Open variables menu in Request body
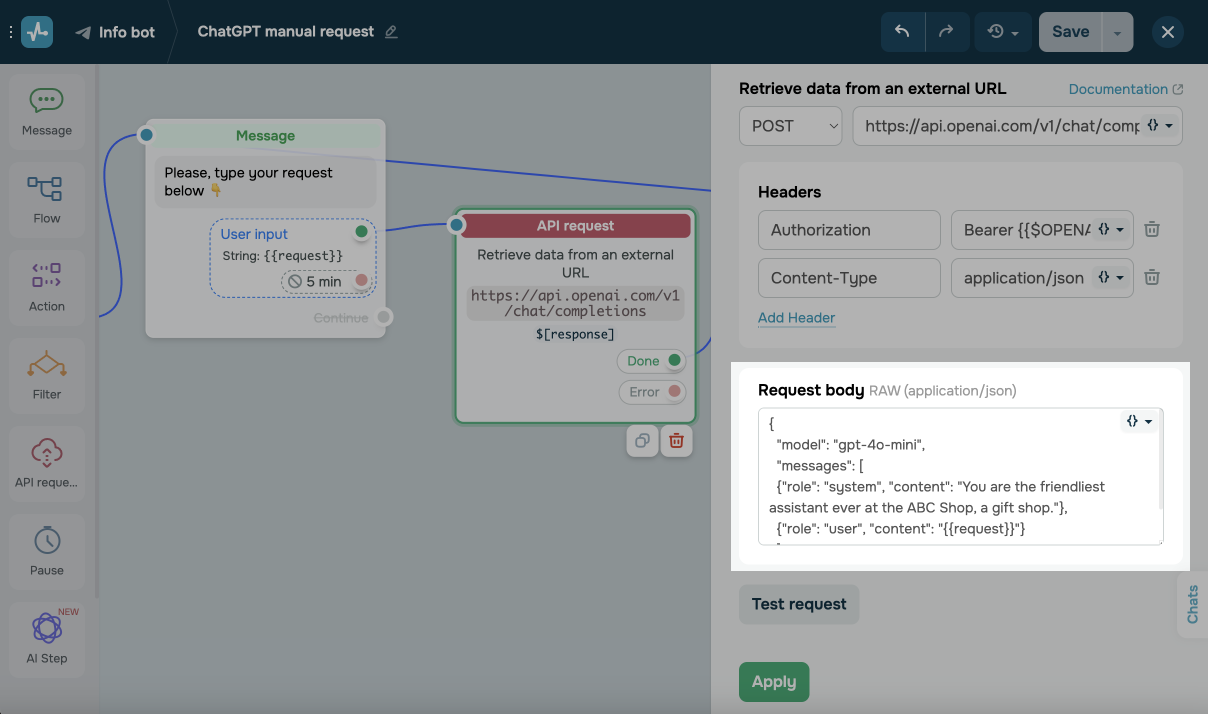This screenshot has height=714, width=1208. coord(1139,422)
